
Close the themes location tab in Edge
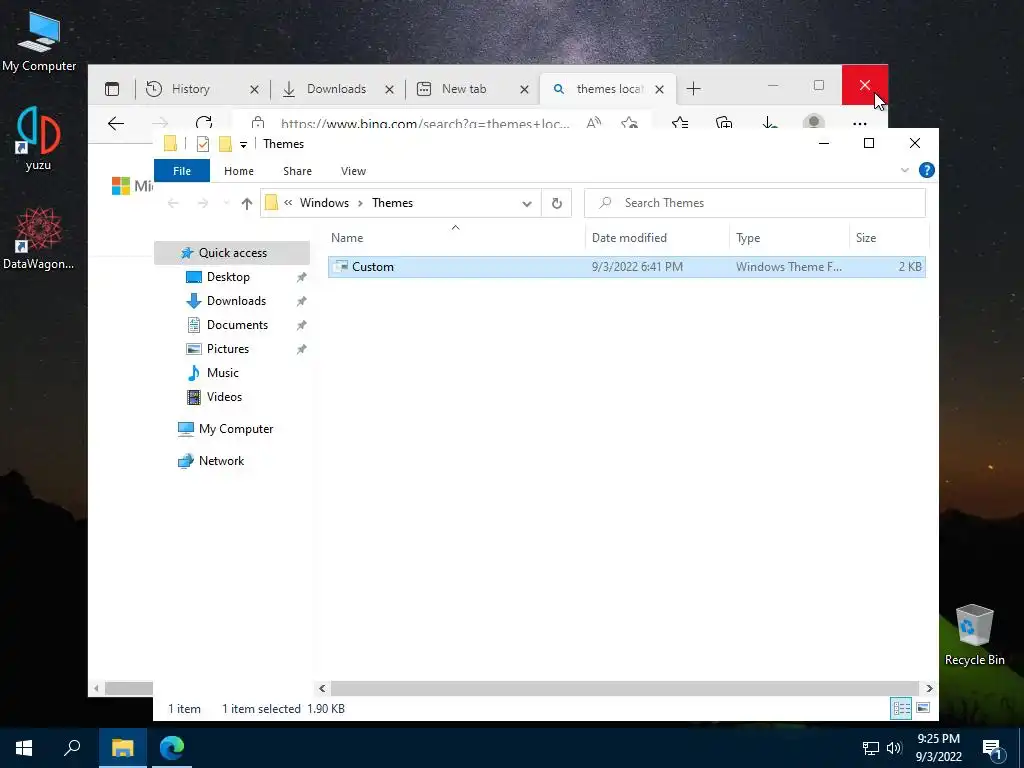[x=660, y=89]
